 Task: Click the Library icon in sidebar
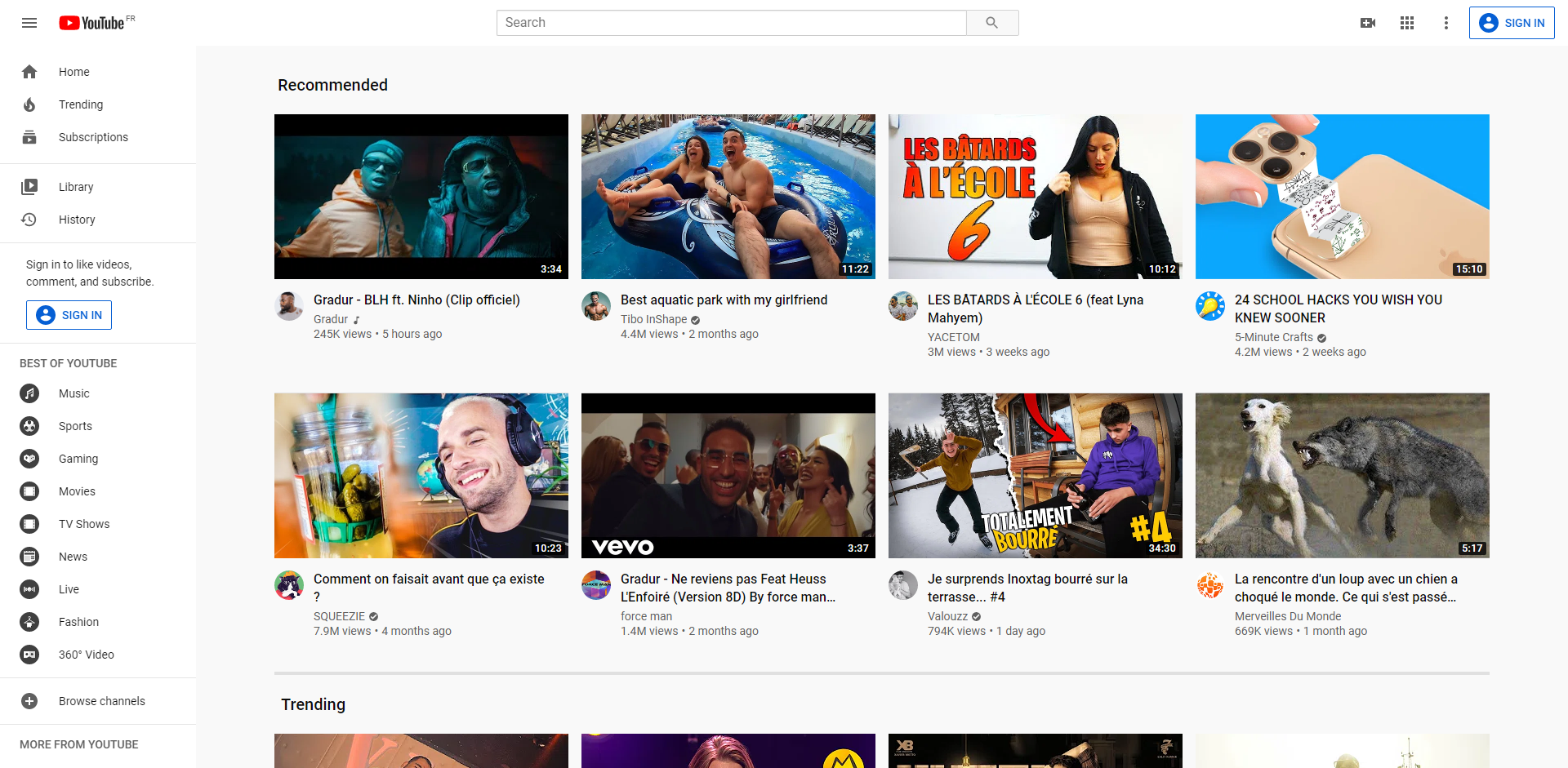point(29,187)
